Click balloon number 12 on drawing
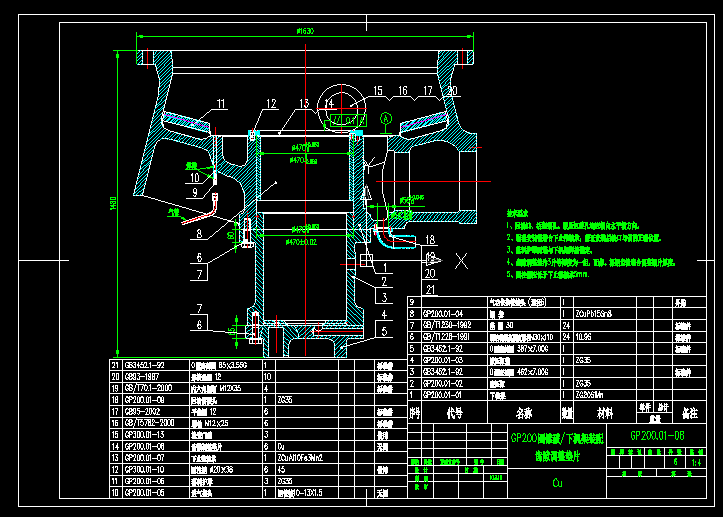The width and height of the screenshot is (723, 517). [271, 104]
